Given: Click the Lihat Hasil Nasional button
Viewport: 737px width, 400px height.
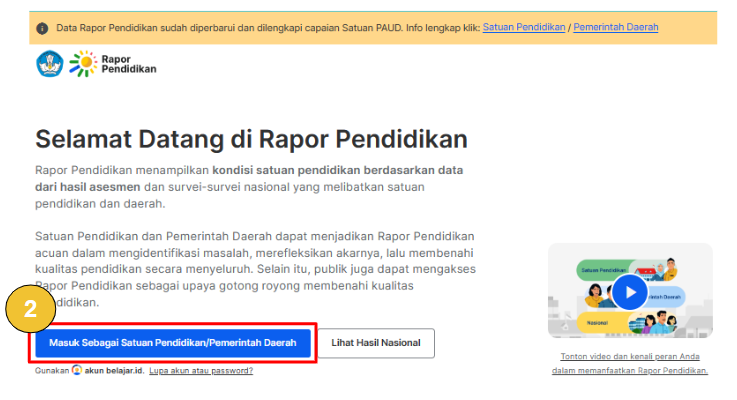Looking at the screenshot, I should [376, 343].
